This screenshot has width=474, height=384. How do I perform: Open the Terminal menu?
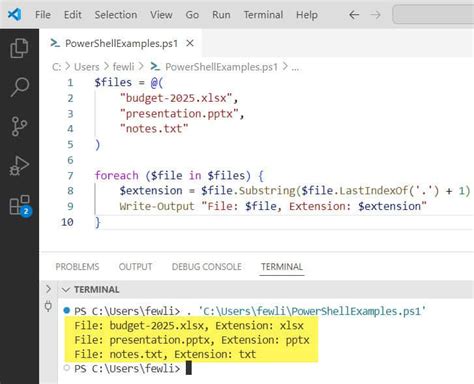(263, 15)
